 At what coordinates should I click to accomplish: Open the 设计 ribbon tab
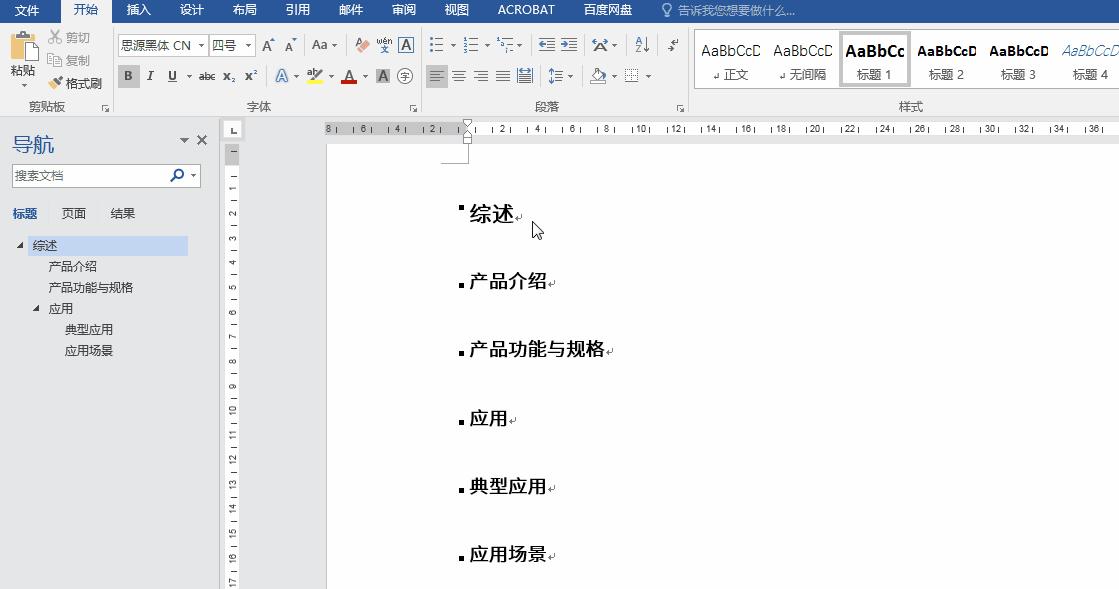(191, 10)
